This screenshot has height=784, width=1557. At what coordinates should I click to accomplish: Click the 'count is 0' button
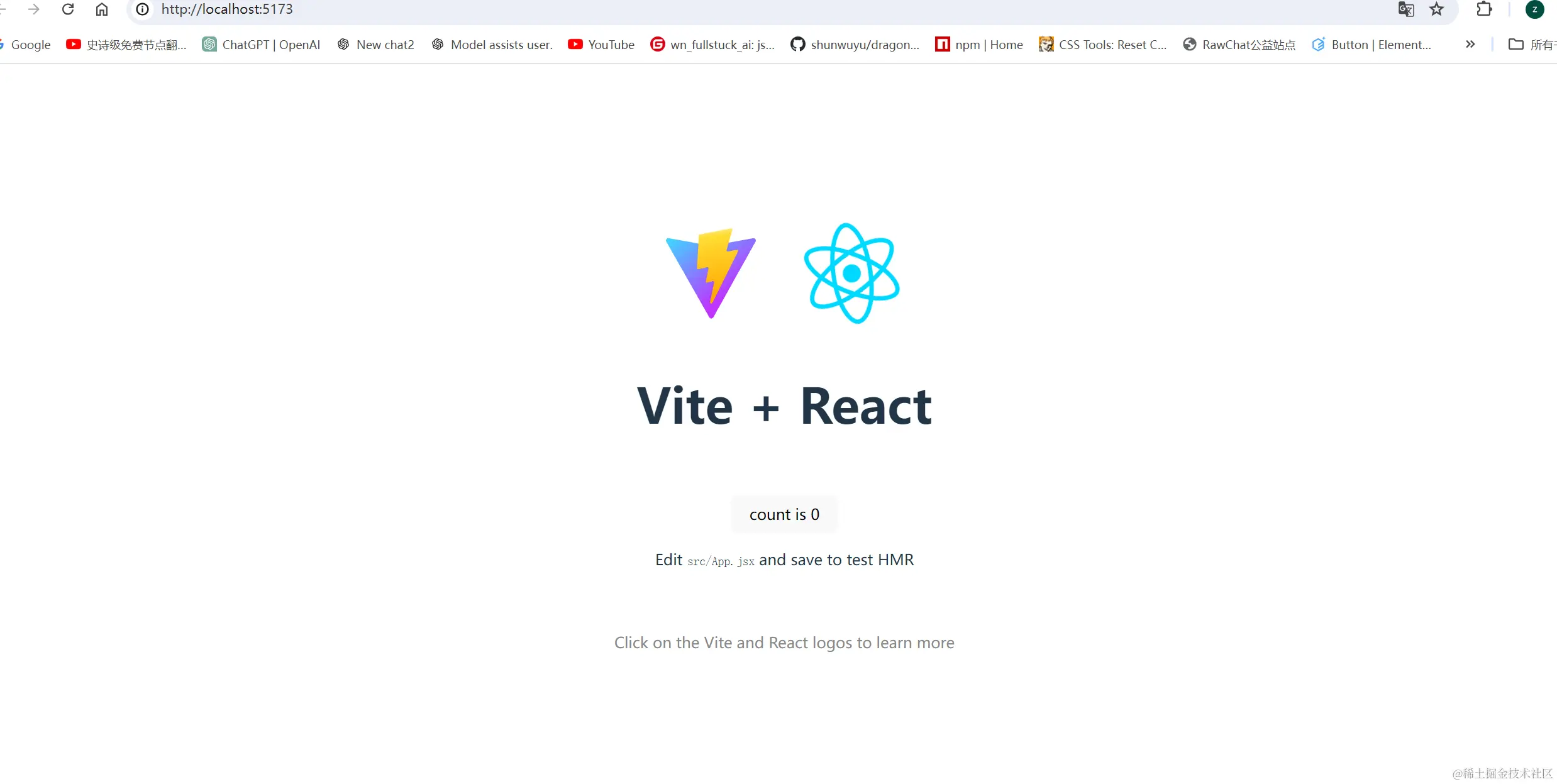(x=784, y=514)
